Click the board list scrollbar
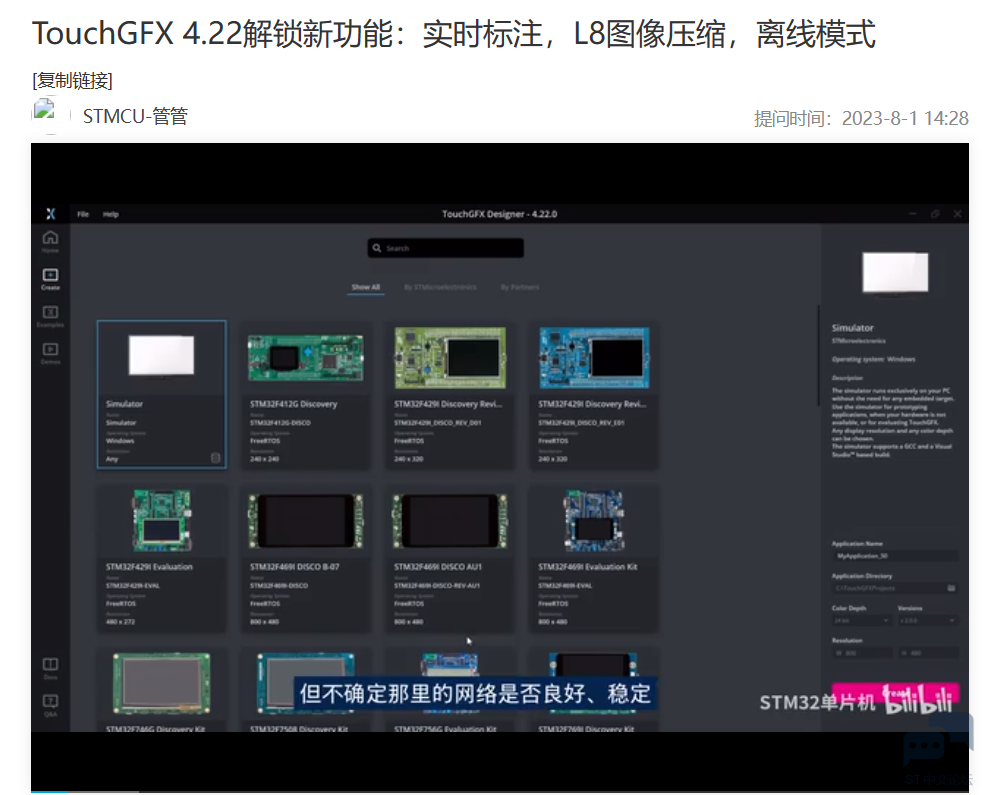 (x=818, y=355)
